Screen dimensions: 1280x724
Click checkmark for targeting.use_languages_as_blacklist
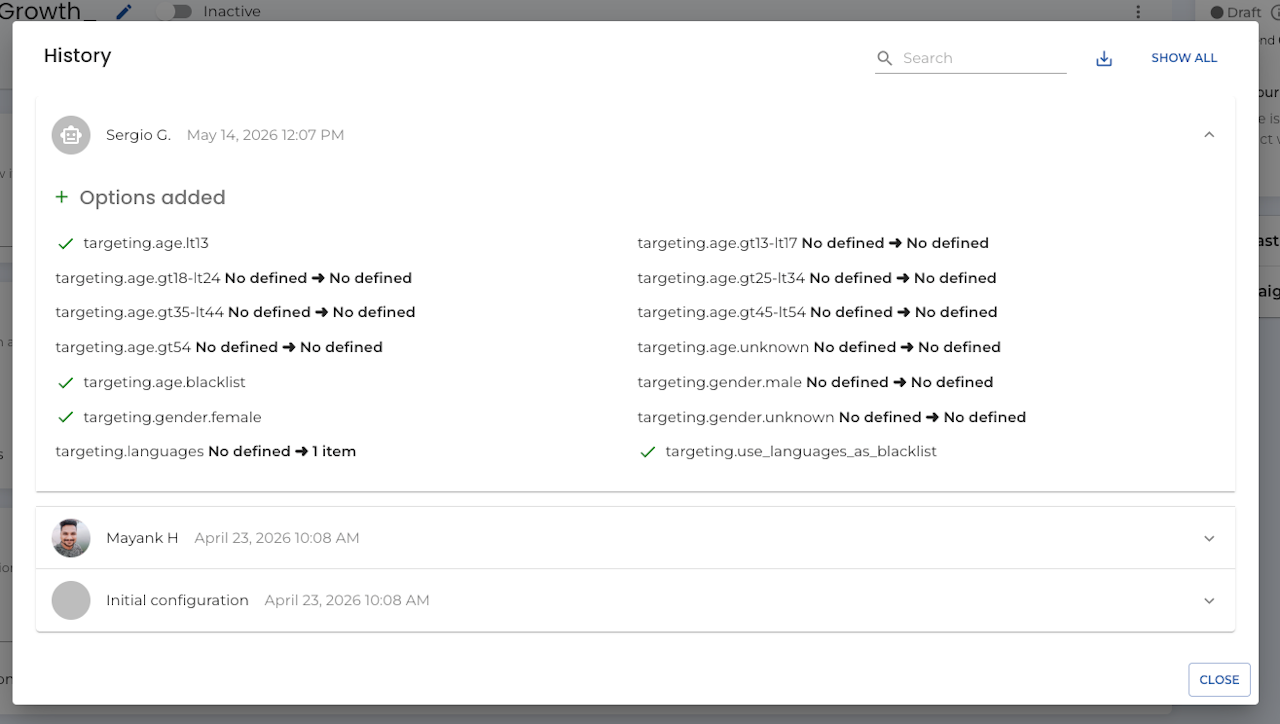point(648,452)
